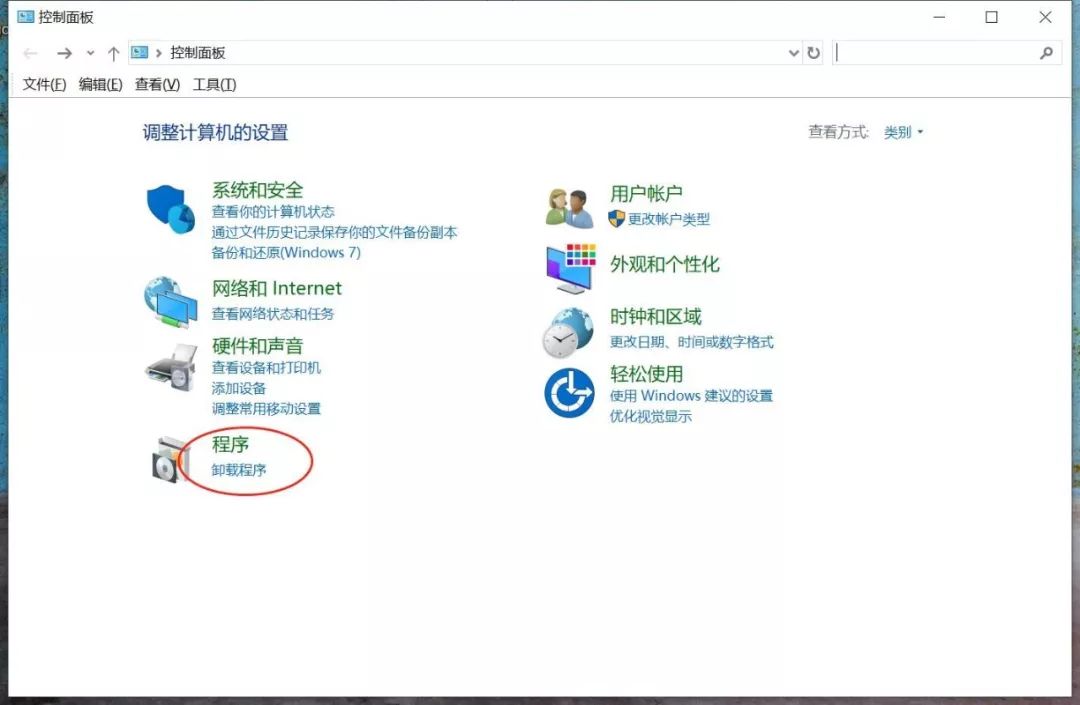Click the Control Panel title bar icon

(25, 17)
